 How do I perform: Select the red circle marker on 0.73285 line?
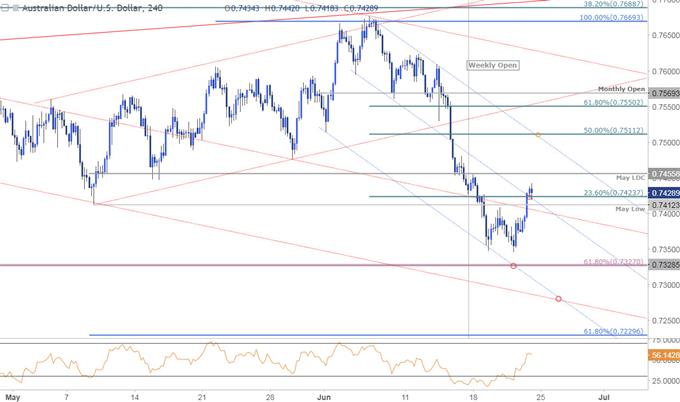[x=513, y=266]
